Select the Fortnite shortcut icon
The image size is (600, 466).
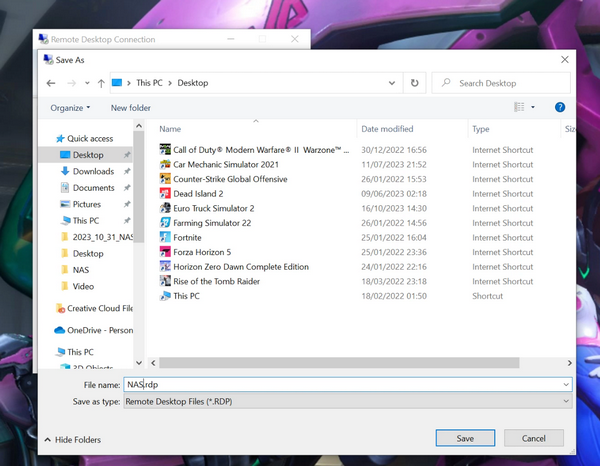[166, 238]
